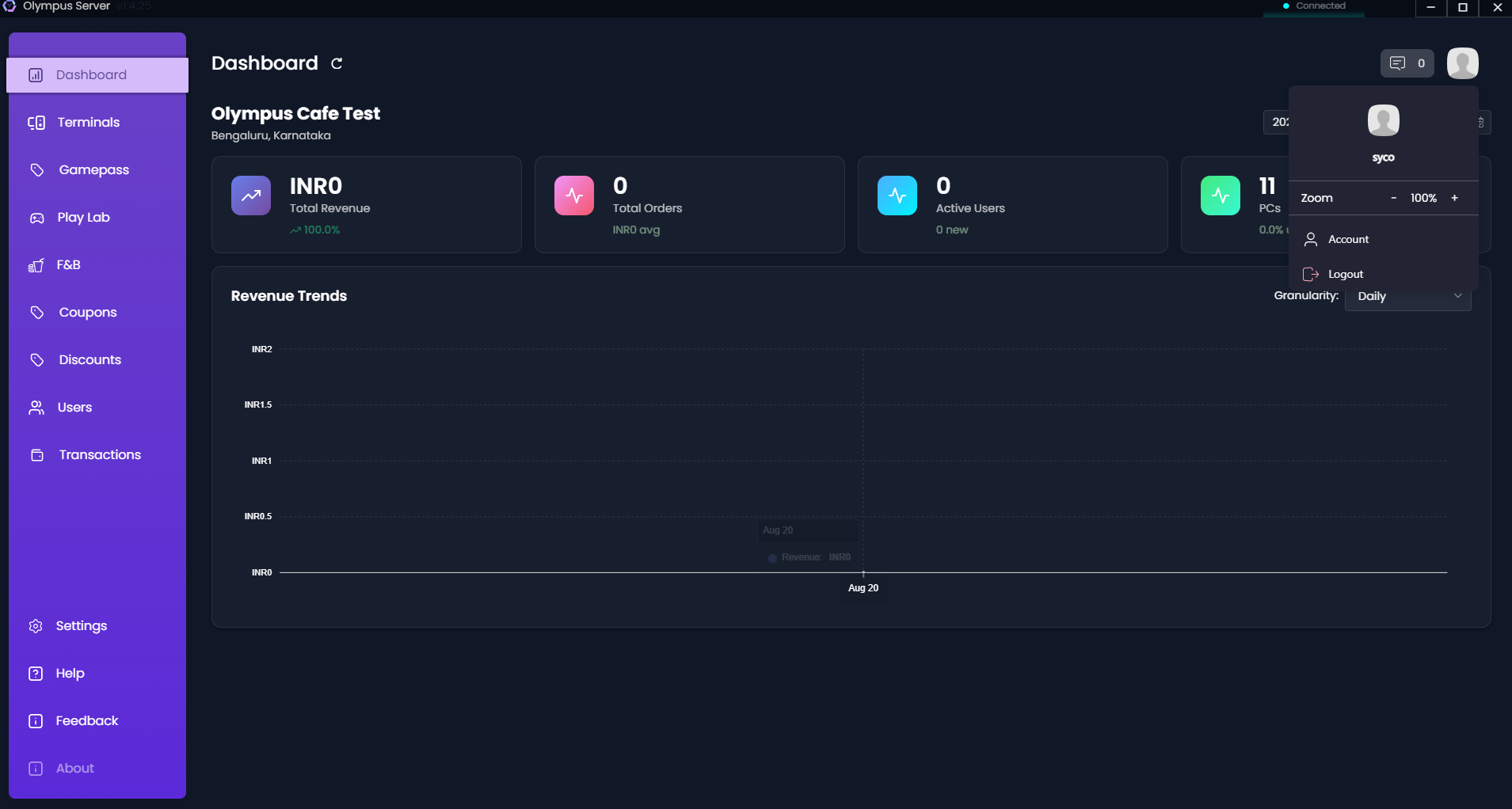Choose Logout from the profile menu

click(x=1345, y=274)
